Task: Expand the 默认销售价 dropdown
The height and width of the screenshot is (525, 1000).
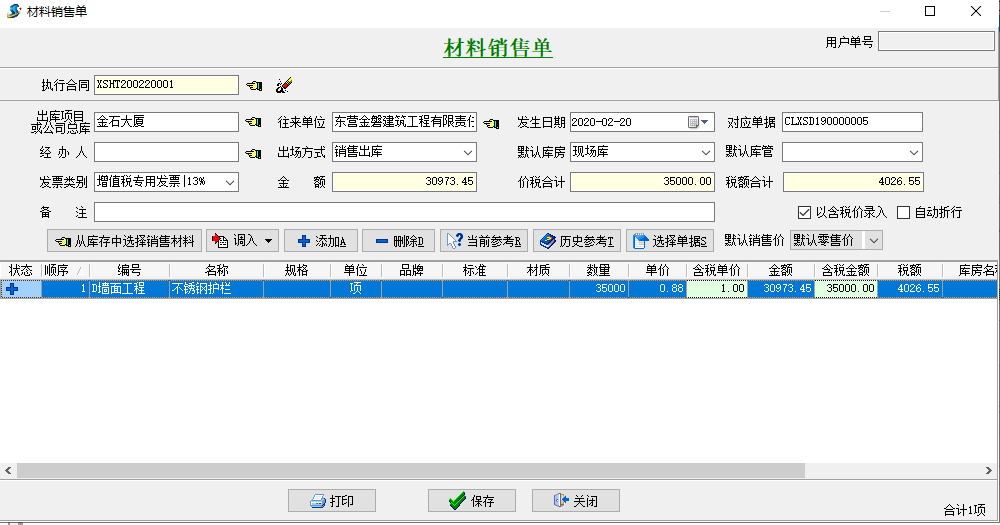Action: click(x=874, y=240)
